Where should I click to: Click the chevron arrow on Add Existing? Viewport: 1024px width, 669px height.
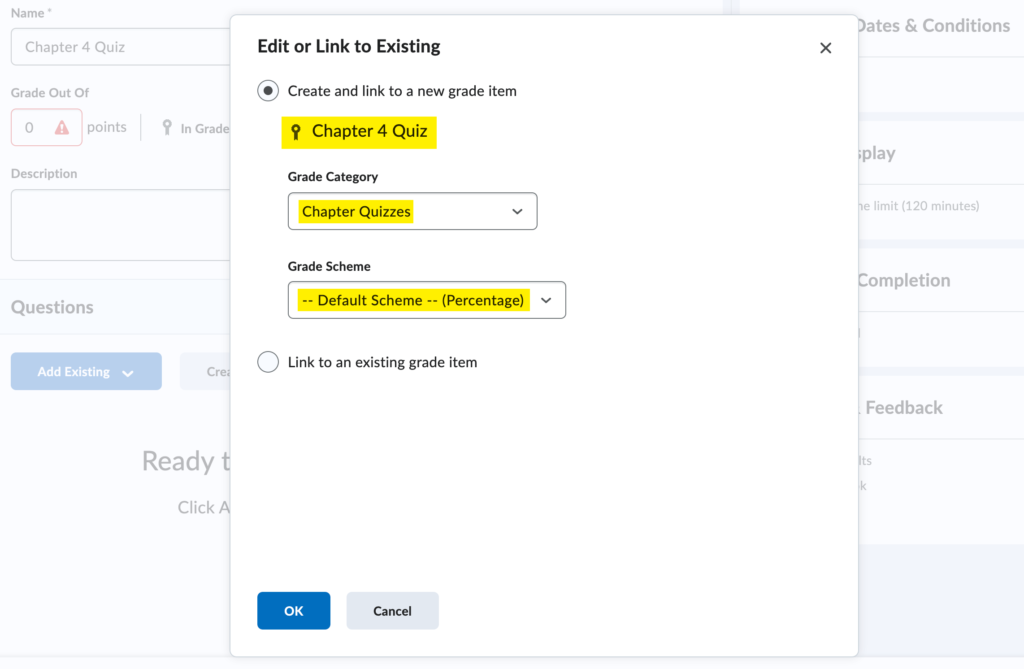(128, 372)
